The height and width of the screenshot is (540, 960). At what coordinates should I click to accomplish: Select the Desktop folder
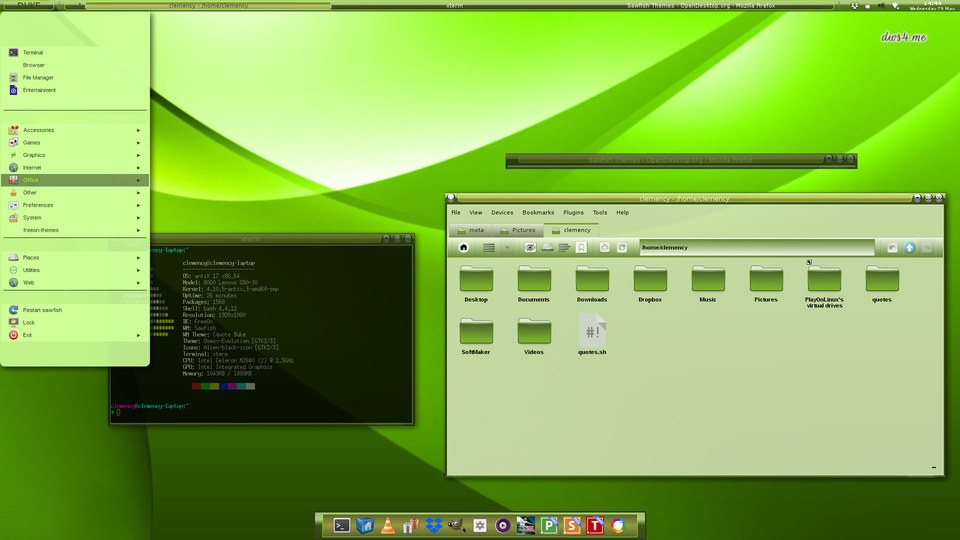tap(476, 283)
